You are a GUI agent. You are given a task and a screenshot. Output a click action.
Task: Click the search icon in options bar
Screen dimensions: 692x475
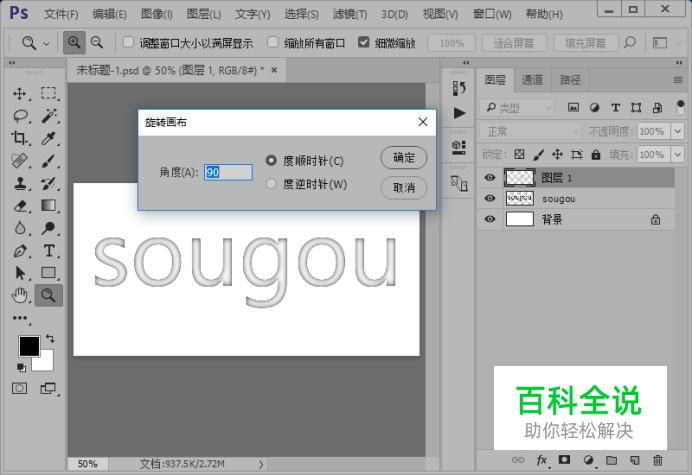pyautogui.click(x=630, y=43)
